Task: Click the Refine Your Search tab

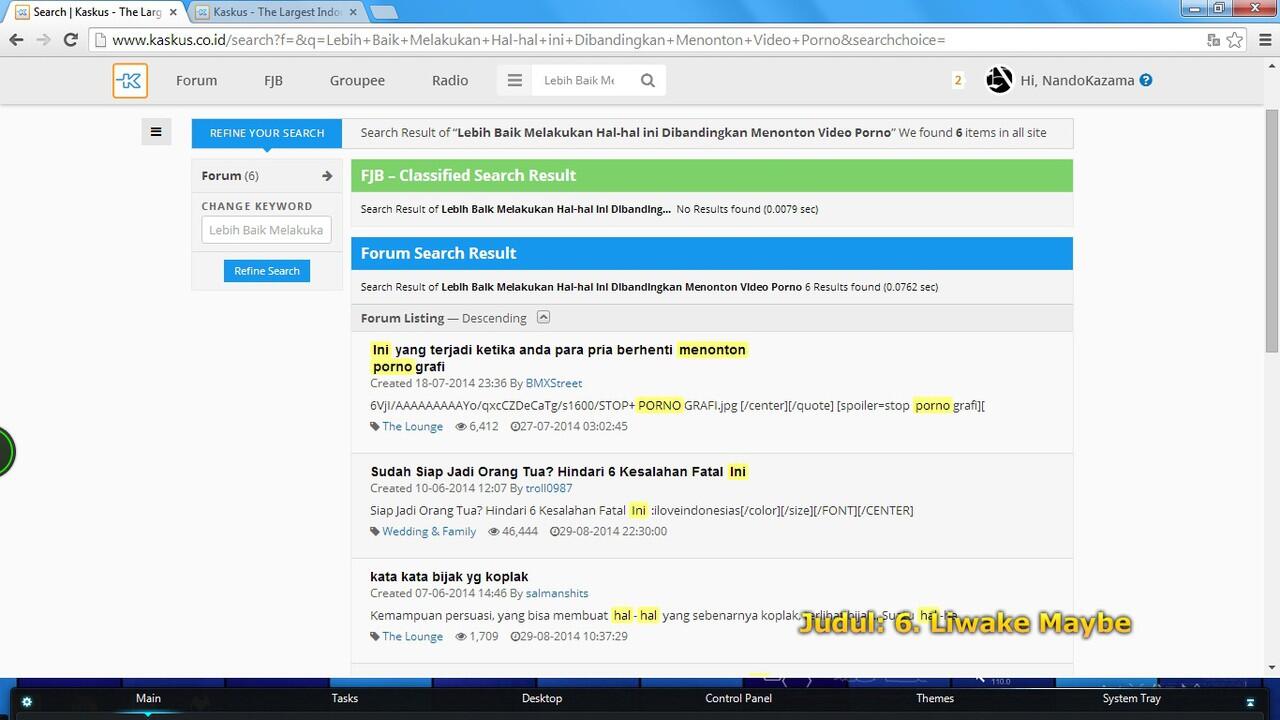Action: (x=267, y=133)
